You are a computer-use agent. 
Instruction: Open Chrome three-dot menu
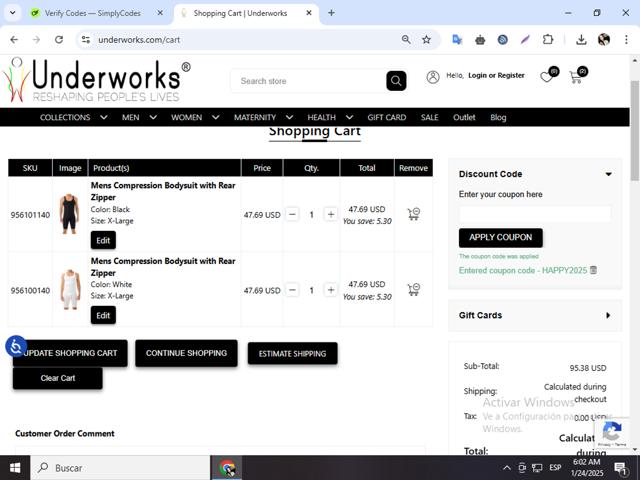point(626,40)
